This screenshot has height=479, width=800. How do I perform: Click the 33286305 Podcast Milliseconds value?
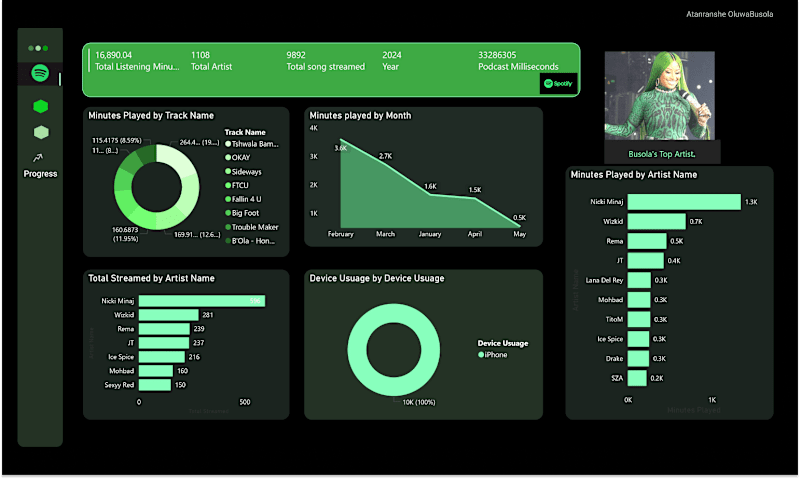[497, 55]
